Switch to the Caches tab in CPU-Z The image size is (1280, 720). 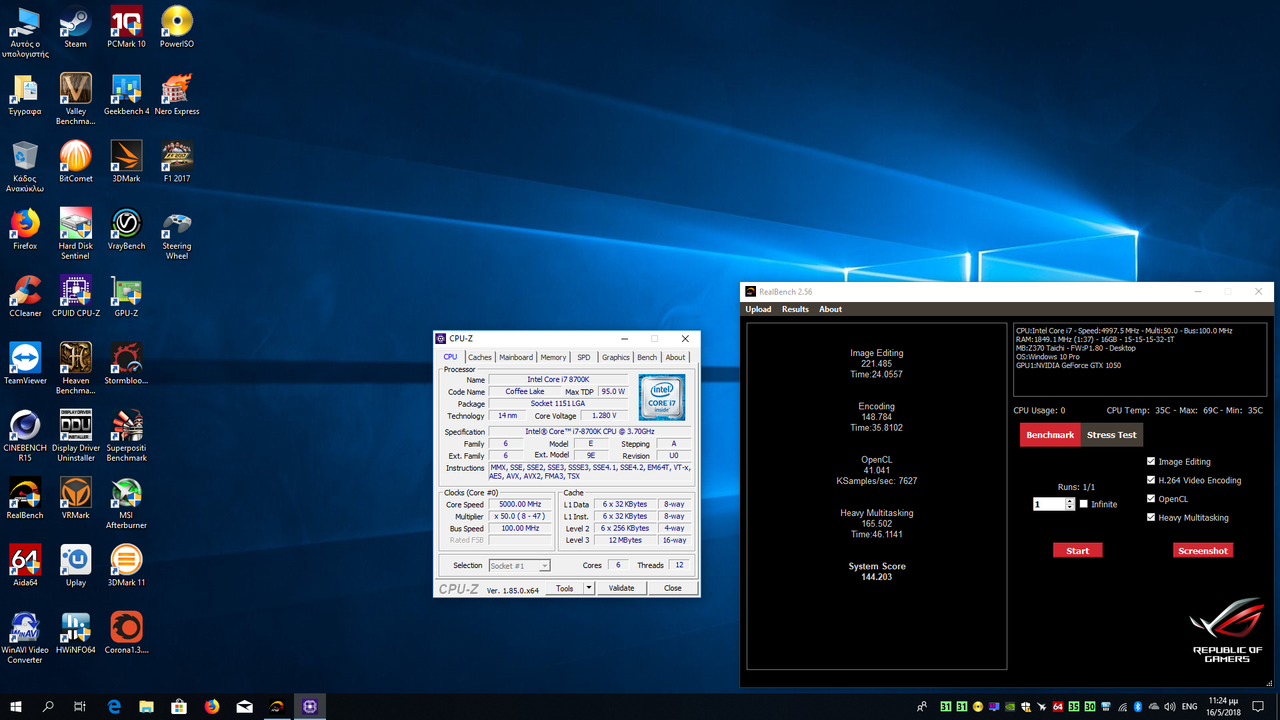[480, 357]
